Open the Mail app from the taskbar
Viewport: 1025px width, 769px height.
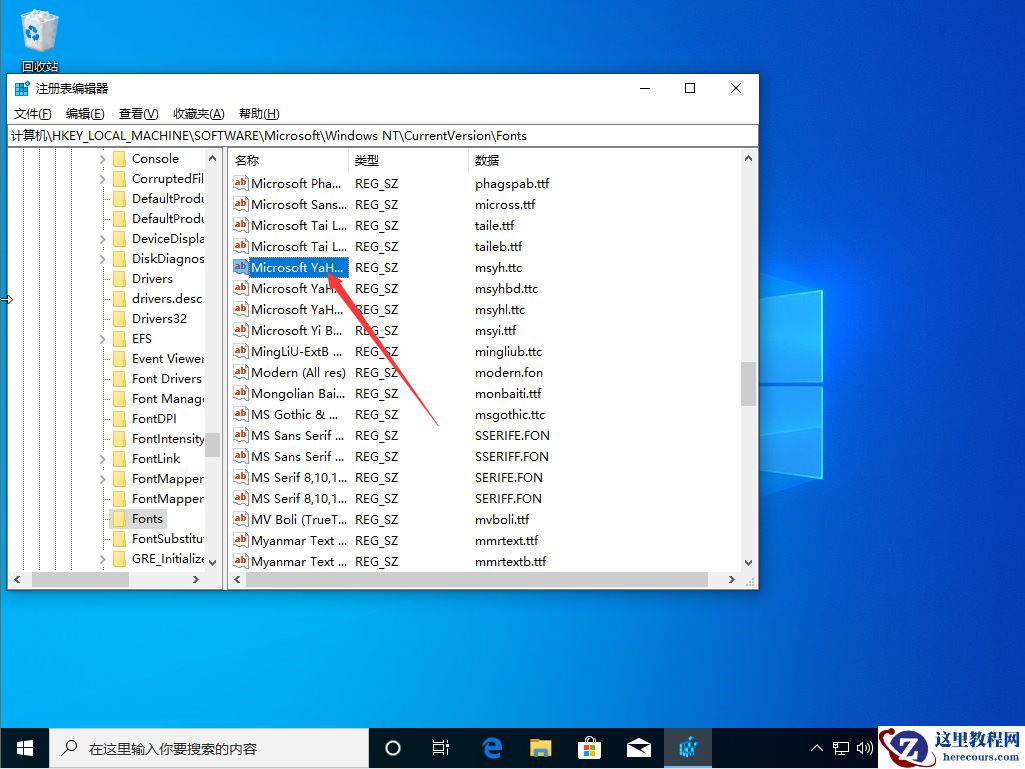(639, 747)
